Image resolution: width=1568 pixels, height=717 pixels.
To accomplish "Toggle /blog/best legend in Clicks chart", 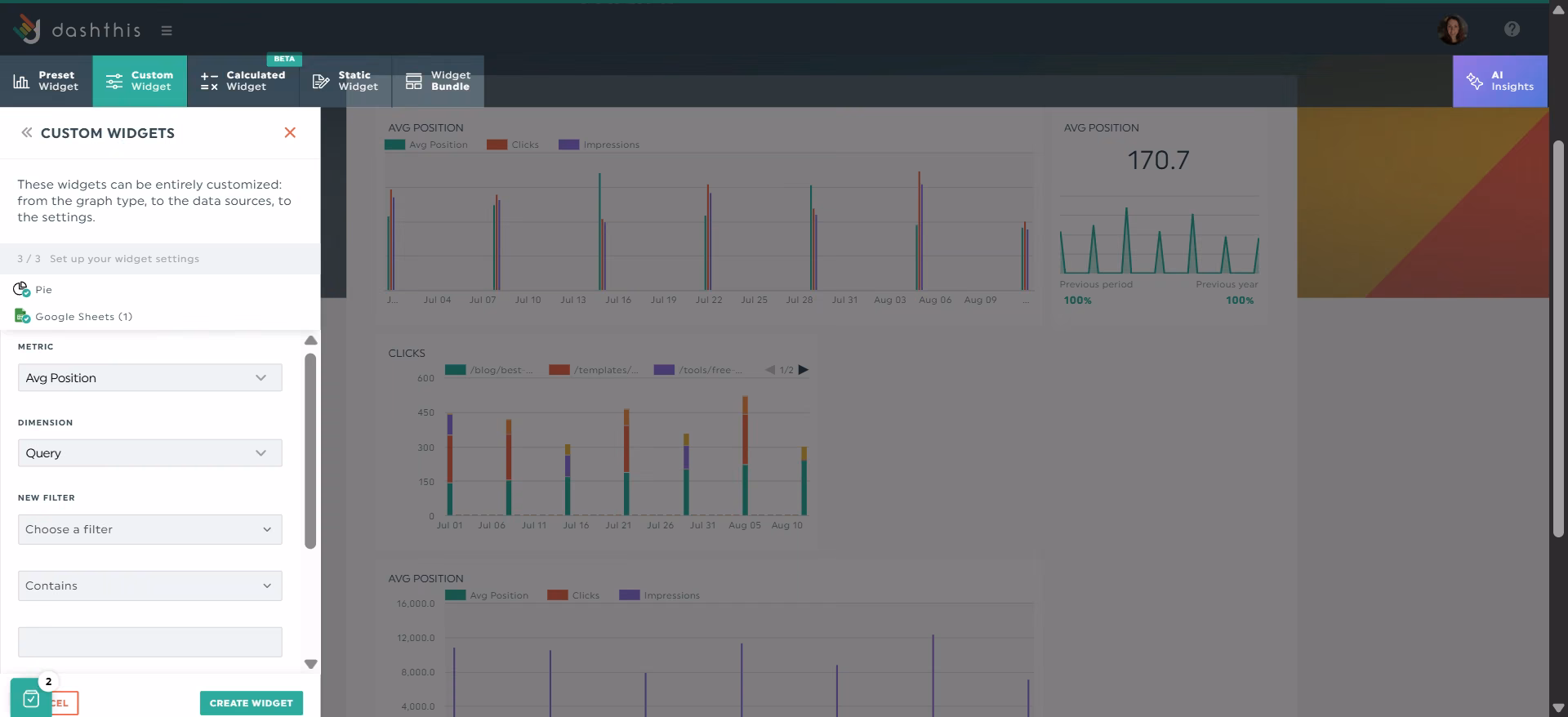I will click(x=489, y=370).
